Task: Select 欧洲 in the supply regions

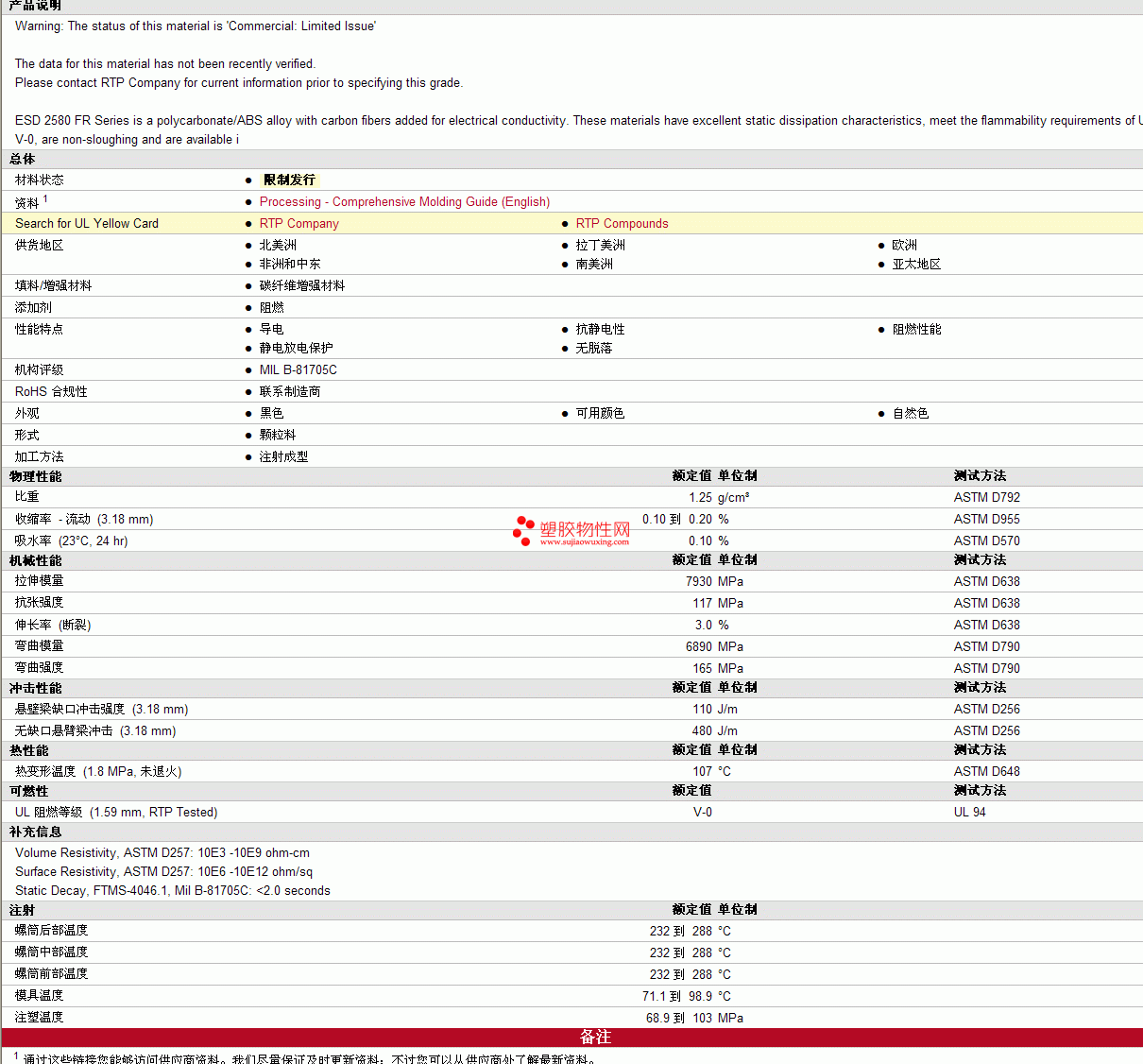Action: (904, 245)
